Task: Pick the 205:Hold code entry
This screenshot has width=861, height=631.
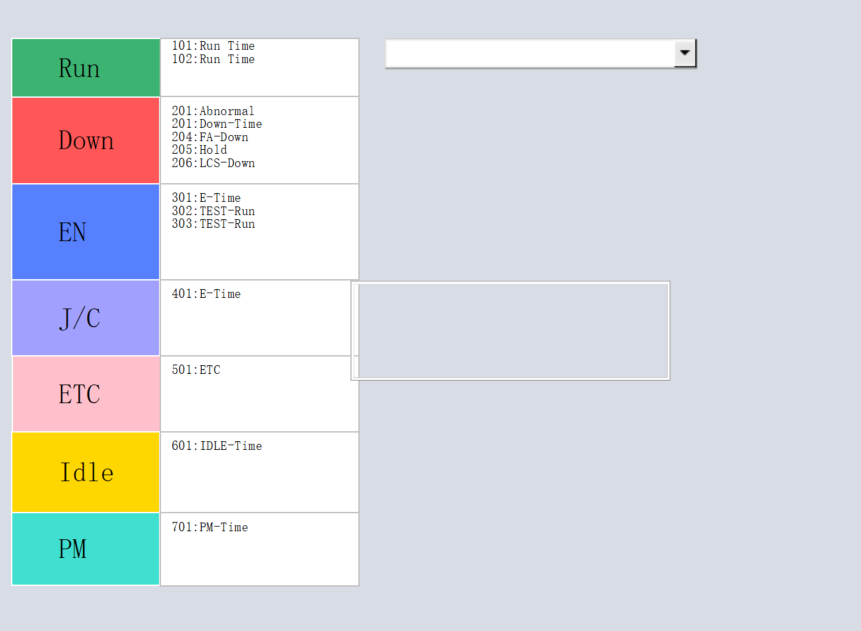Action: 199,150
